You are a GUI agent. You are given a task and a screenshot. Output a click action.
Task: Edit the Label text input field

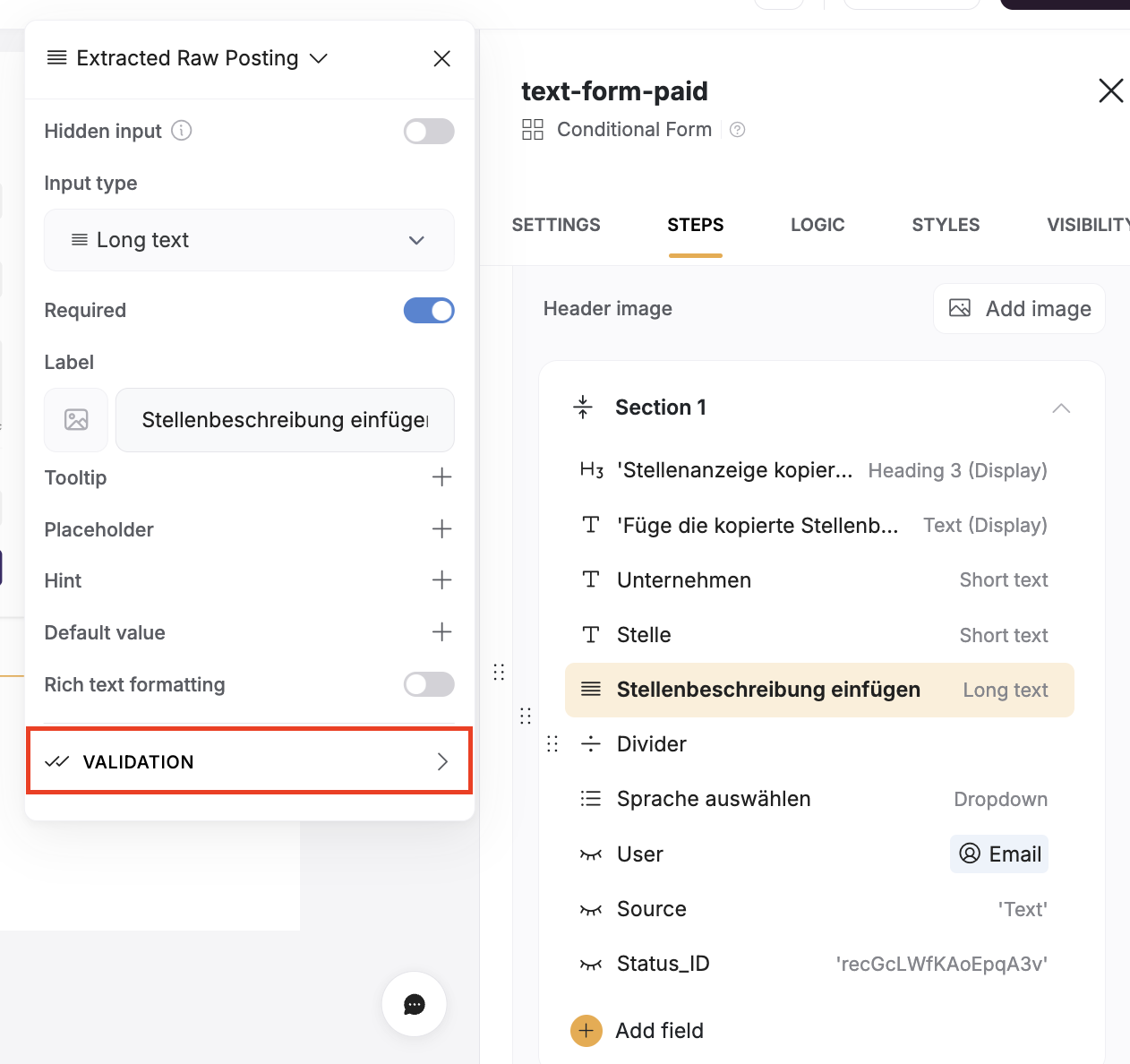pyautogui.click(x=285, y=420)
